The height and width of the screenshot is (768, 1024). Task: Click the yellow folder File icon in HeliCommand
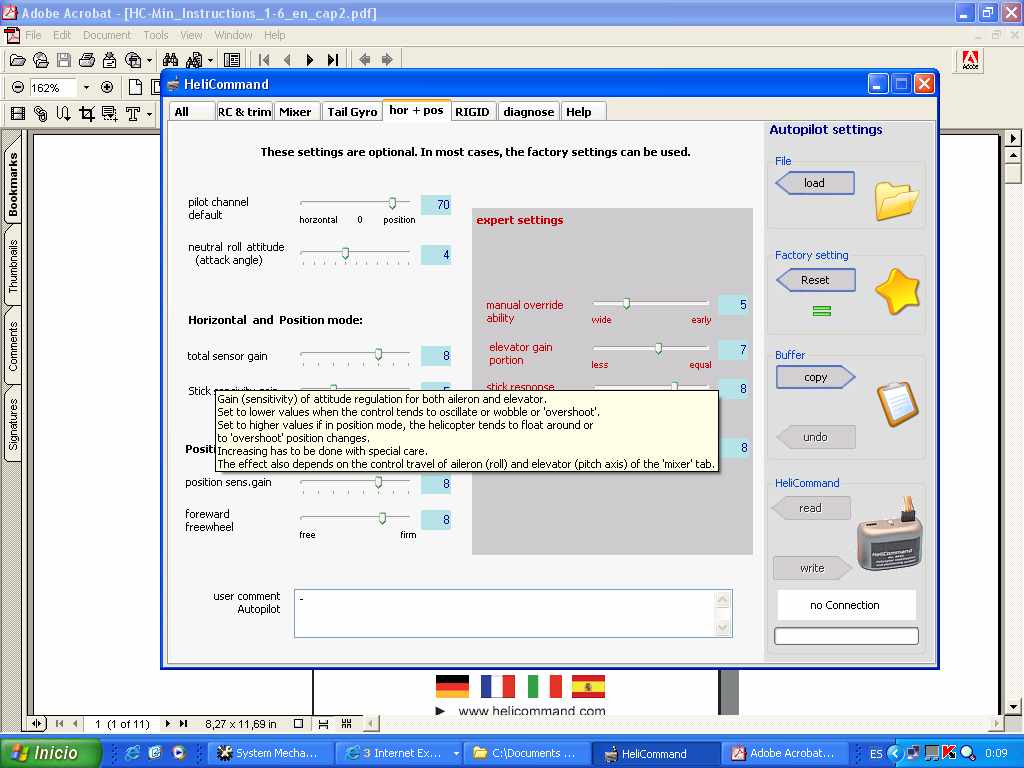pos(896,199)
